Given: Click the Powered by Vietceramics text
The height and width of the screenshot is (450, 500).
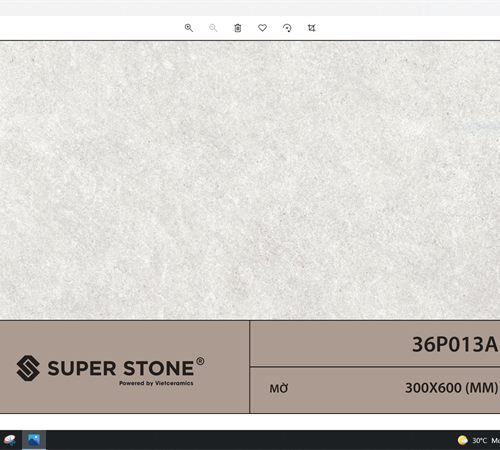Looking at the screenshot, I should point(156,383).
